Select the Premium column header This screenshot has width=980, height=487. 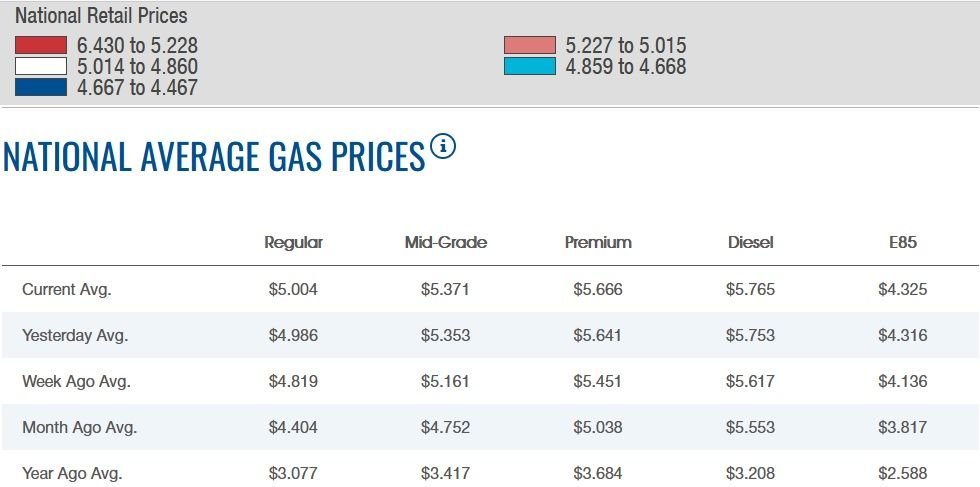coord(598,242)
